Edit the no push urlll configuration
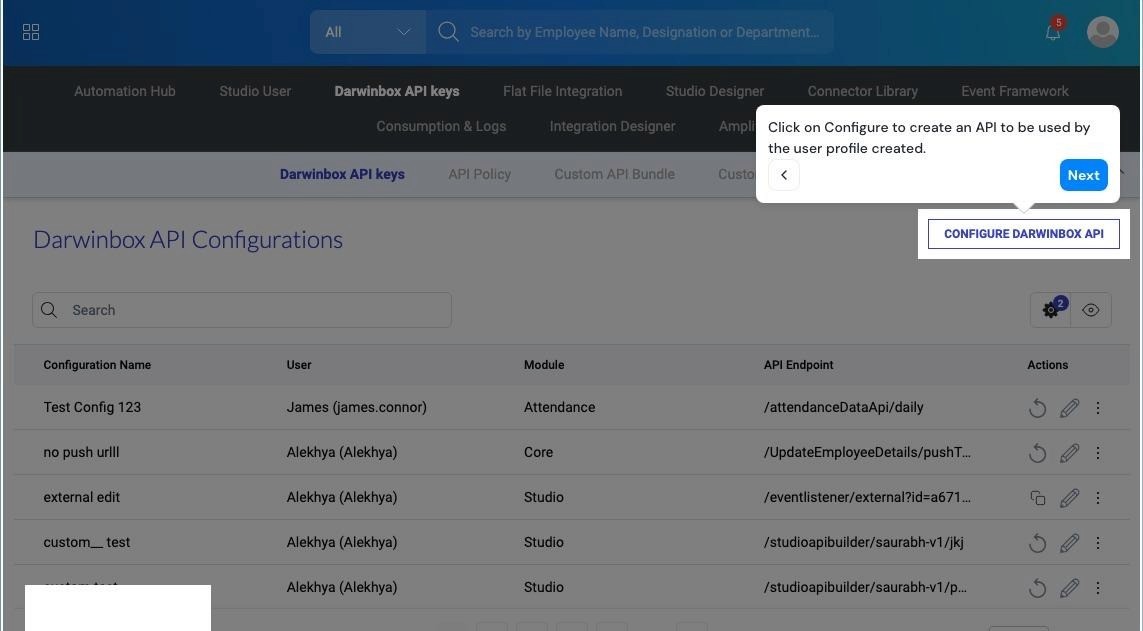The image size is (1143, 631). coord(1069,453)
